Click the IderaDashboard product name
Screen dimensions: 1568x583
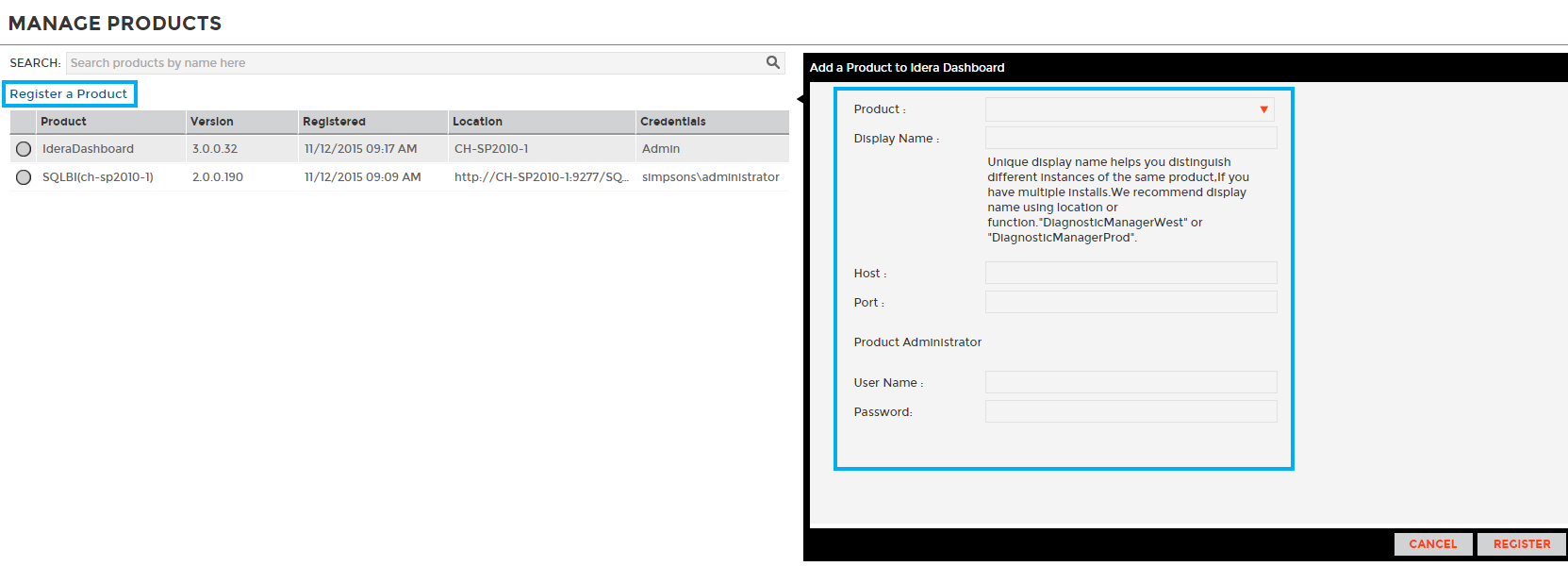pos(88,149)
